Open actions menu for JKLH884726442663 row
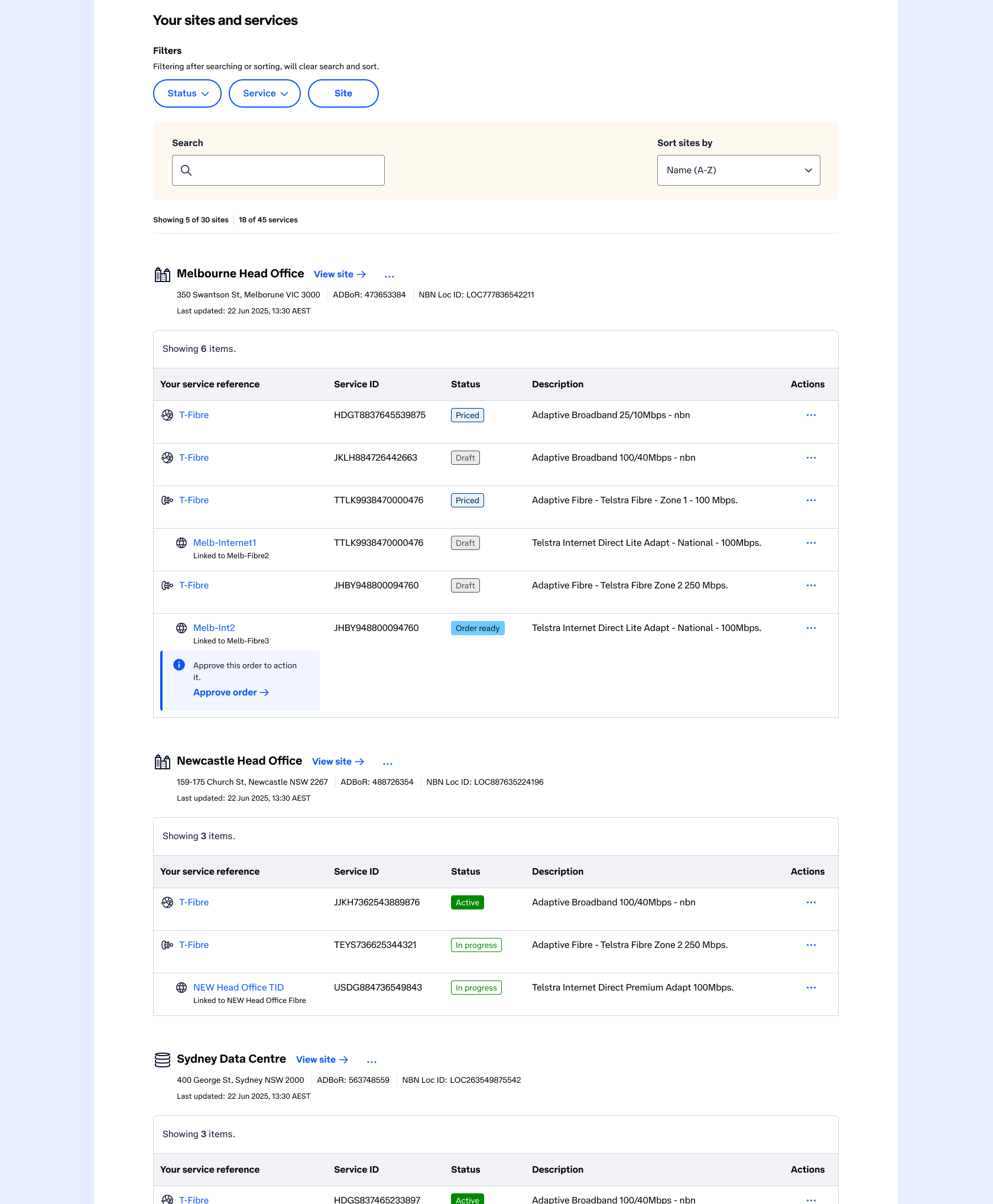 (811, 458)
